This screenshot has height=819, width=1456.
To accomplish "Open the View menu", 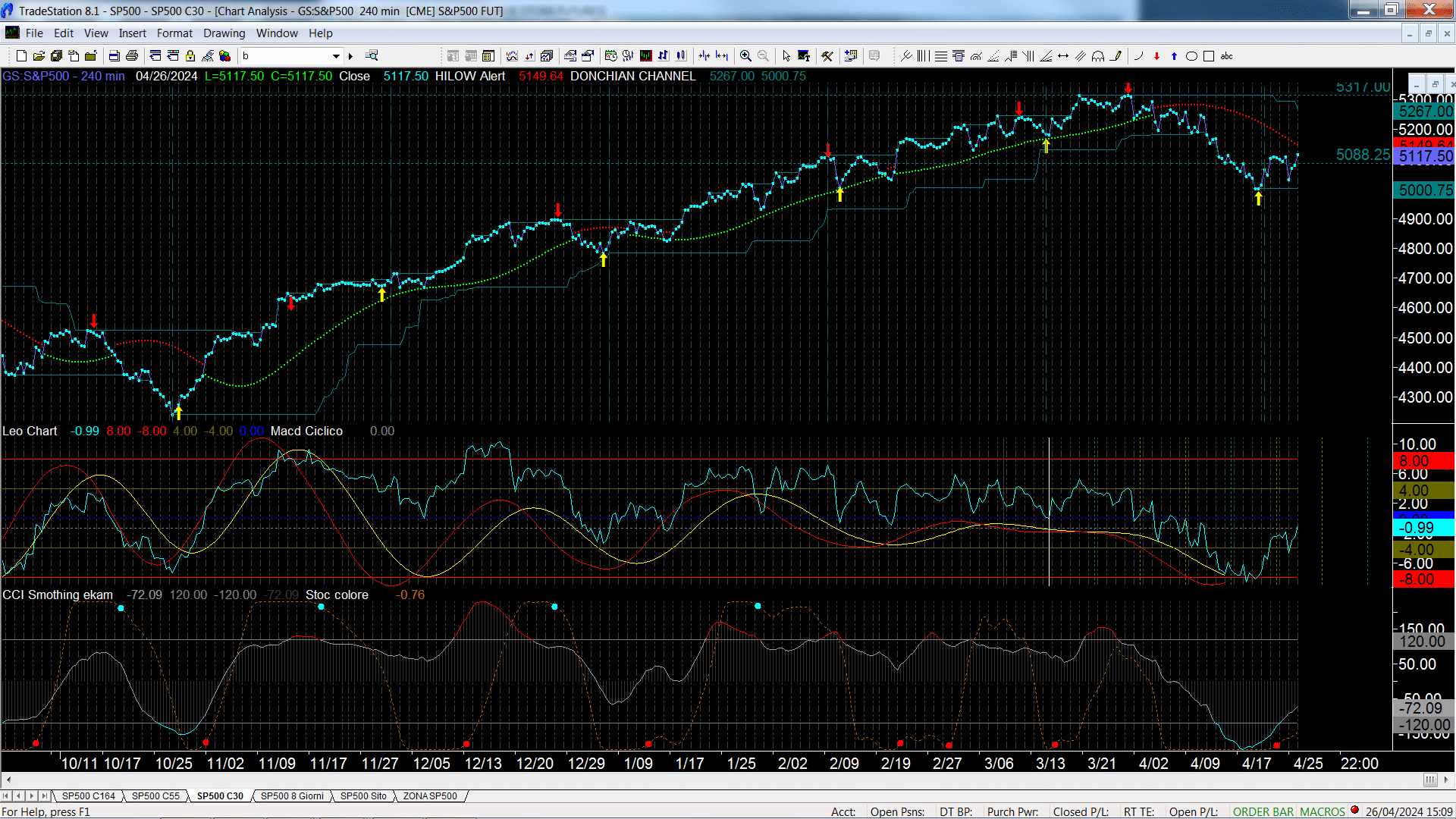I will pos(96,33).
